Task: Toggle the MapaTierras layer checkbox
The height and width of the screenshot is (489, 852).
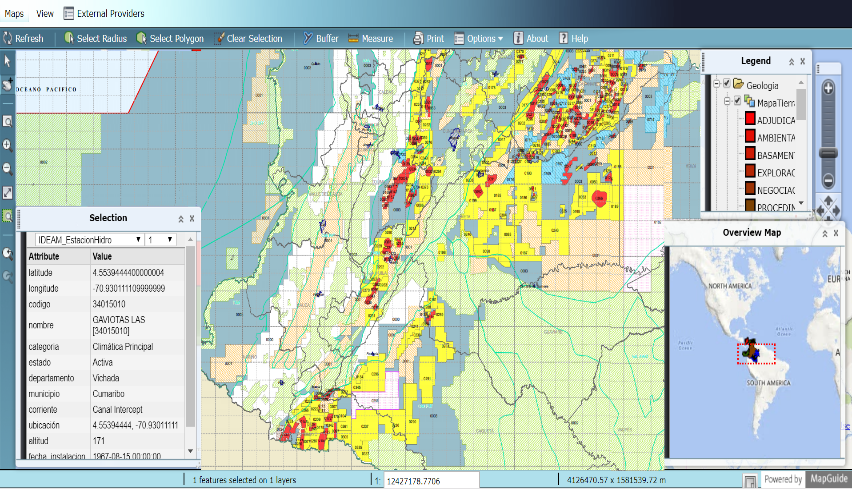Action: click(738, 102)
